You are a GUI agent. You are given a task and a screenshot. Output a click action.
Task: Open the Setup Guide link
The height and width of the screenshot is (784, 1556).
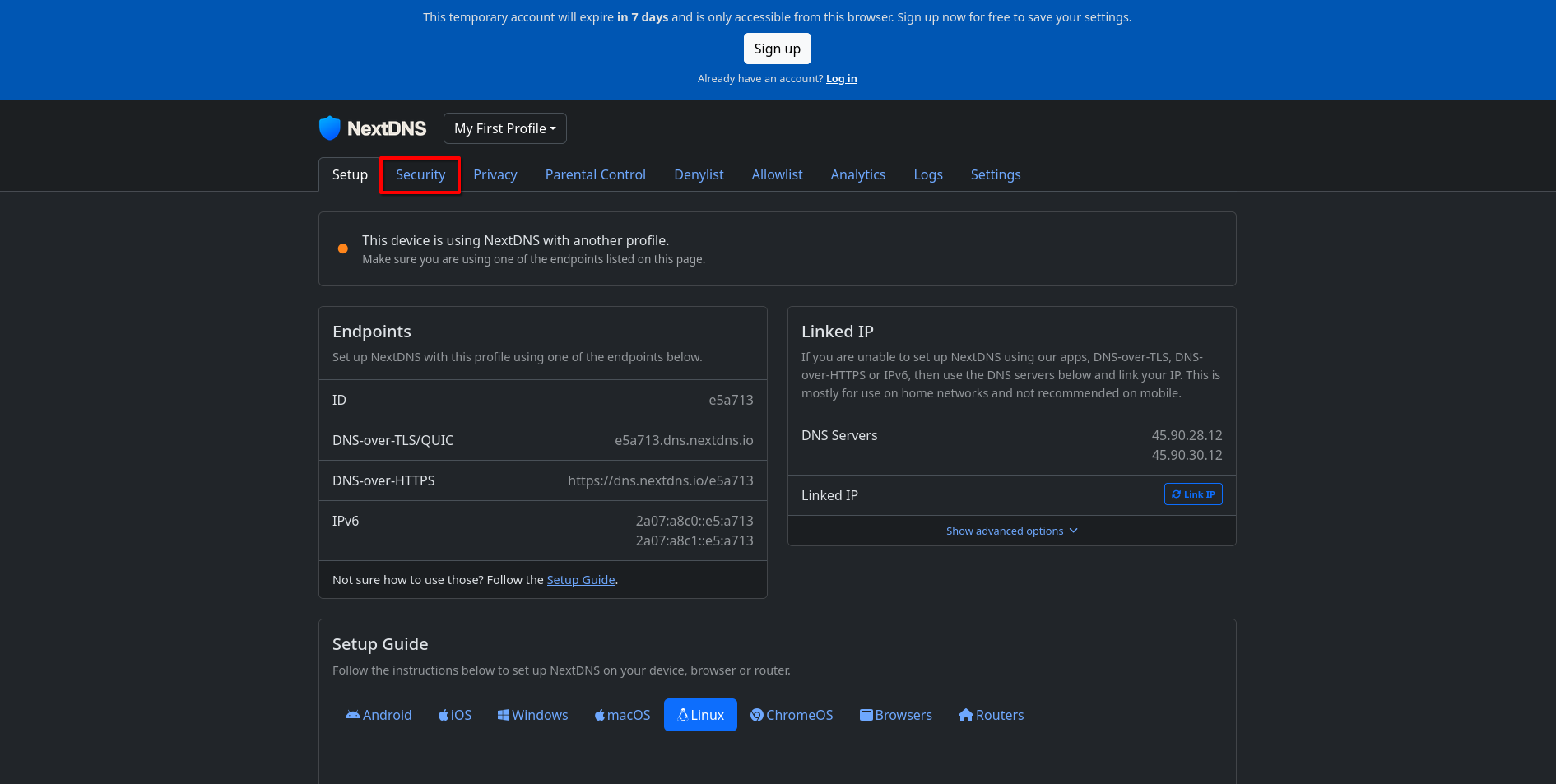581,580
